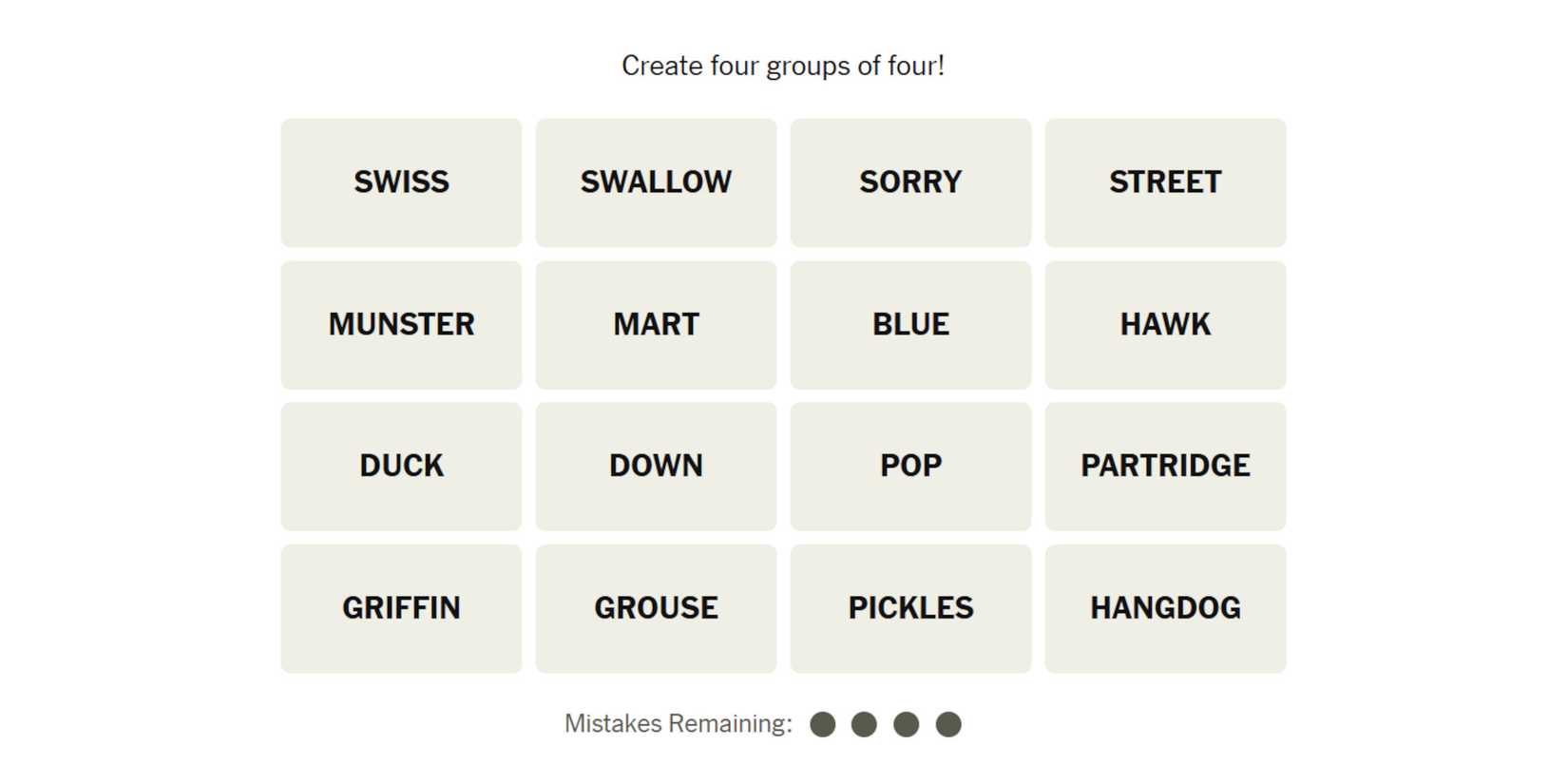
Task: Select the HAWK word tile
Action: [1165, 325]
